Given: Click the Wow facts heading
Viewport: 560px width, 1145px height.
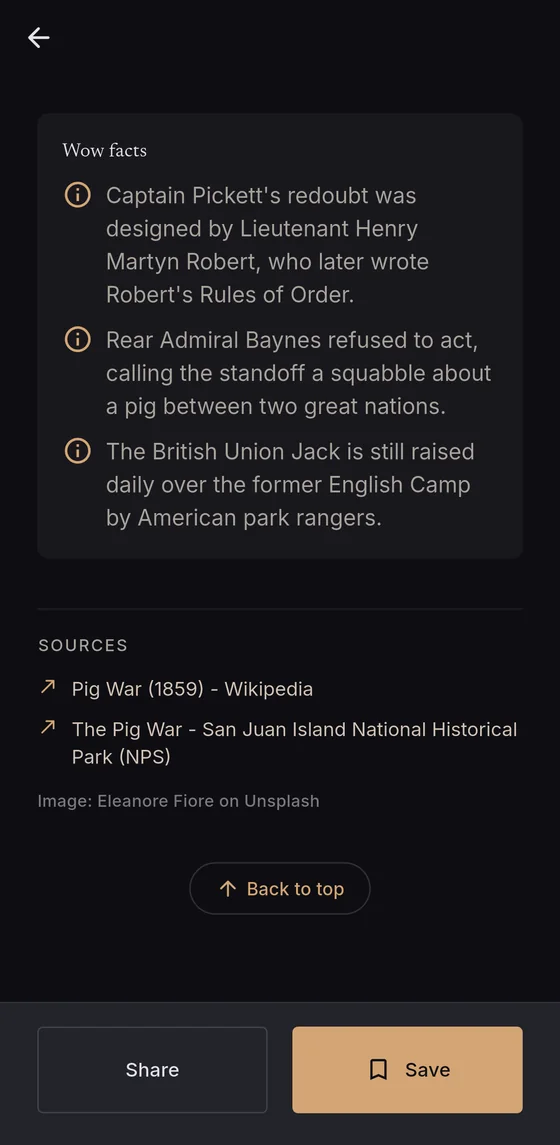Looking at the screenshot, I should [104, 150].
